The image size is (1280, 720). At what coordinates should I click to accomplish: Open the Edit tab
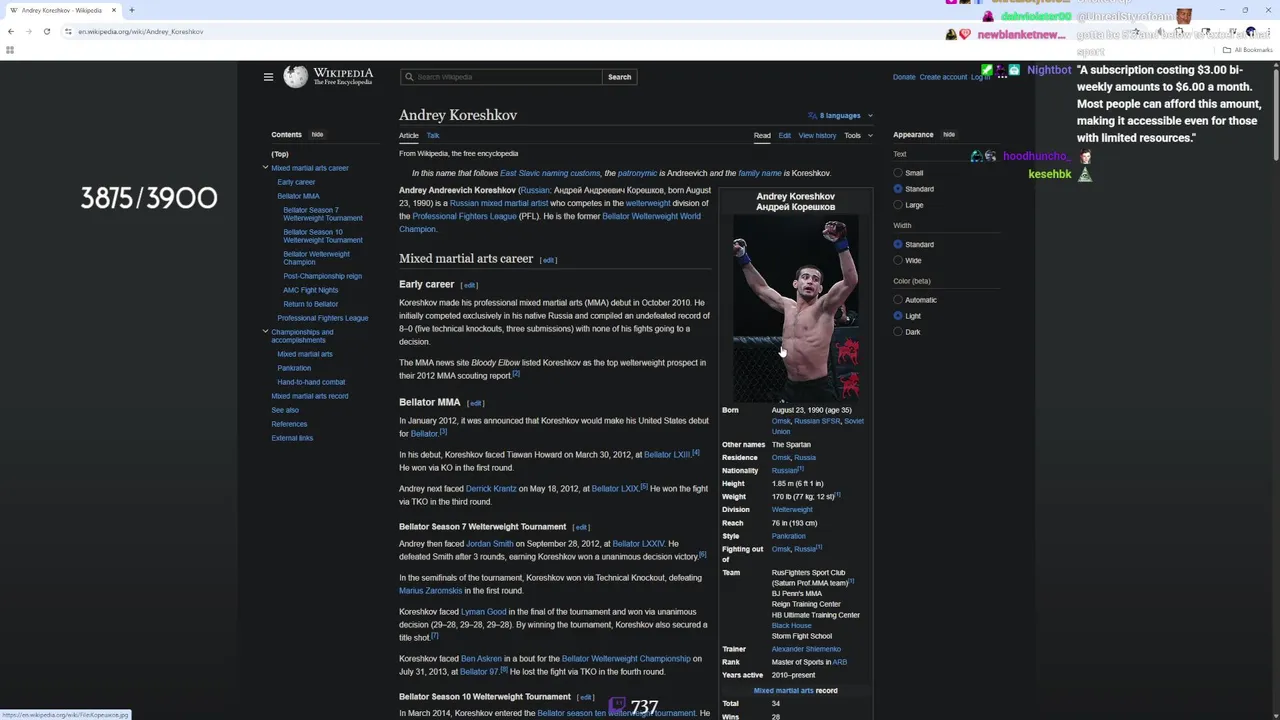(x=784, y=135)
